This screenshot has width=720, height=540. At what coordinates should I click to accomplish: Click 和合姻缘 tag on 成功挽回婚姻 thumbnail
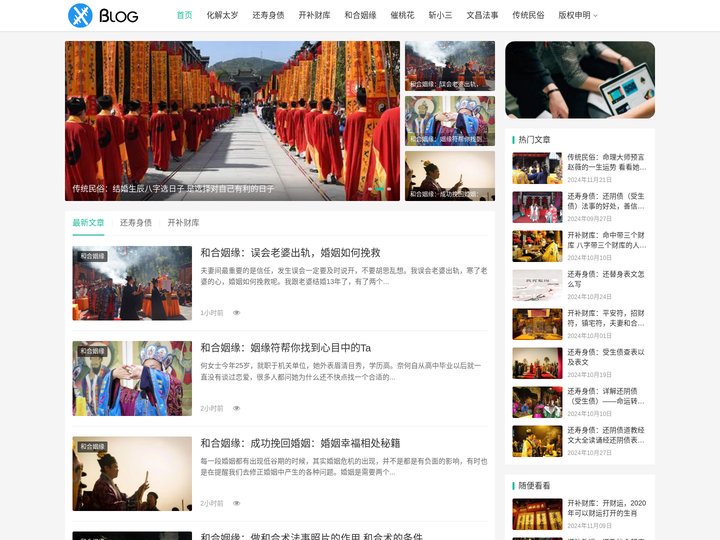[x=92, y=446]
